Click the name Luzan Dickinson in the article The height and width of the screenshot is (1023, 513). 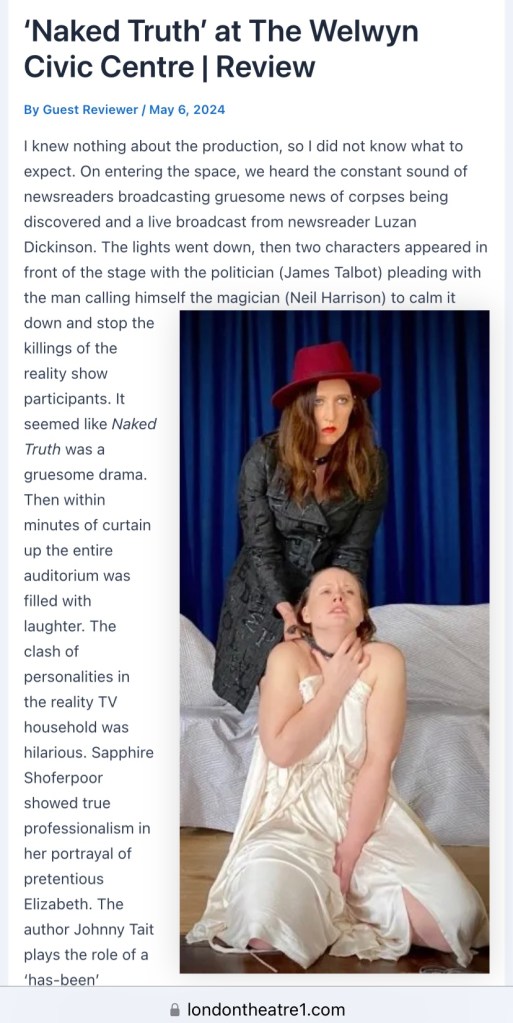coord(220,235)
